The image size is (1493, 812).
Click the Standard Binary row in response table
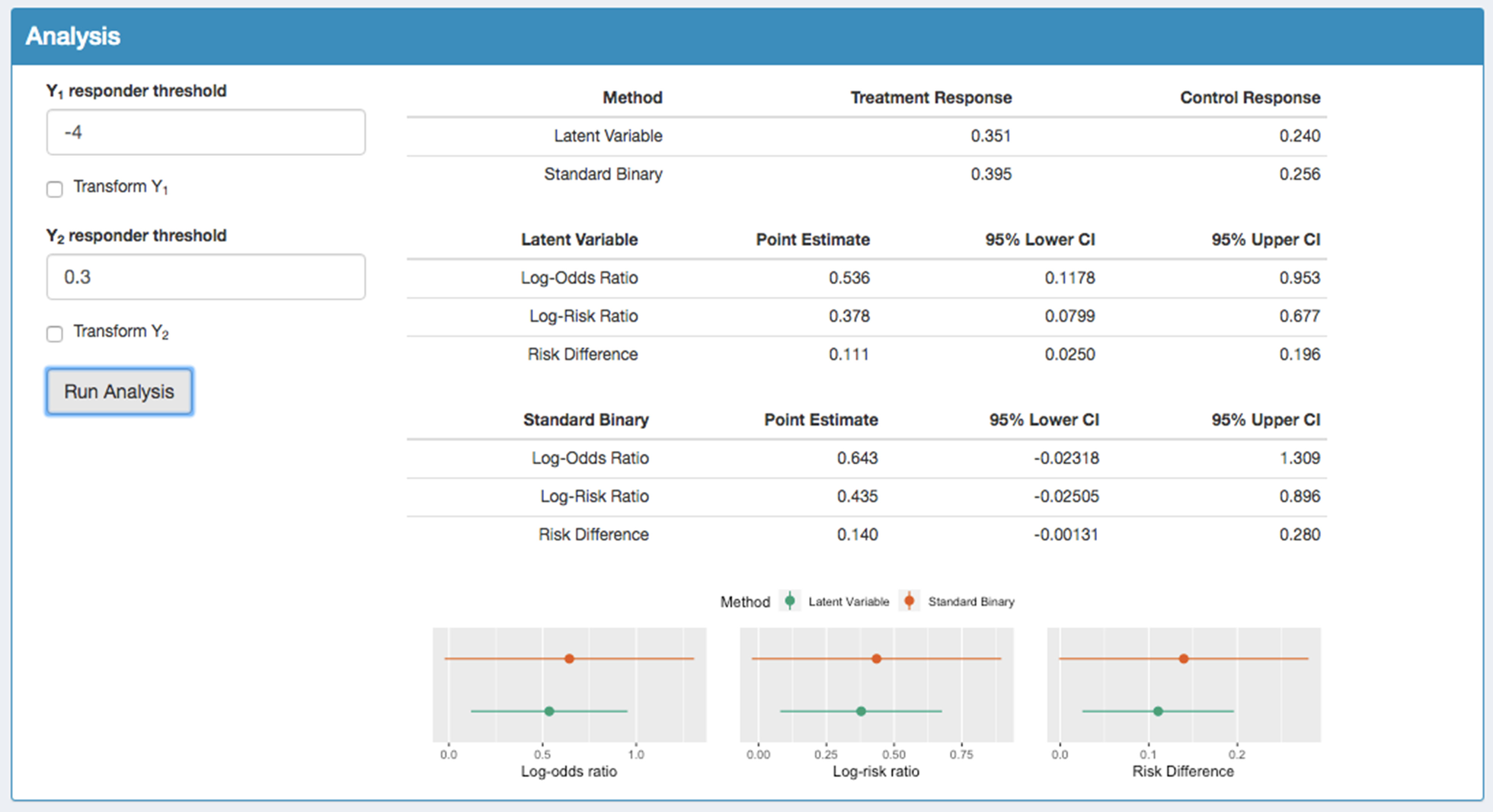point(867,174)
